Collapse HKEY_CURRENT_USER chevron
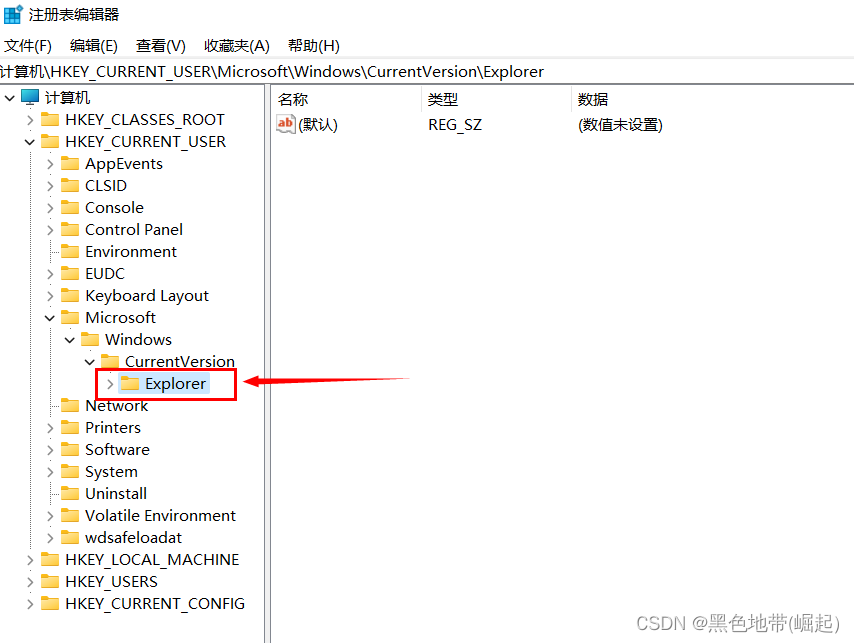This screenshot has width=854, height=643. (30, 142)
